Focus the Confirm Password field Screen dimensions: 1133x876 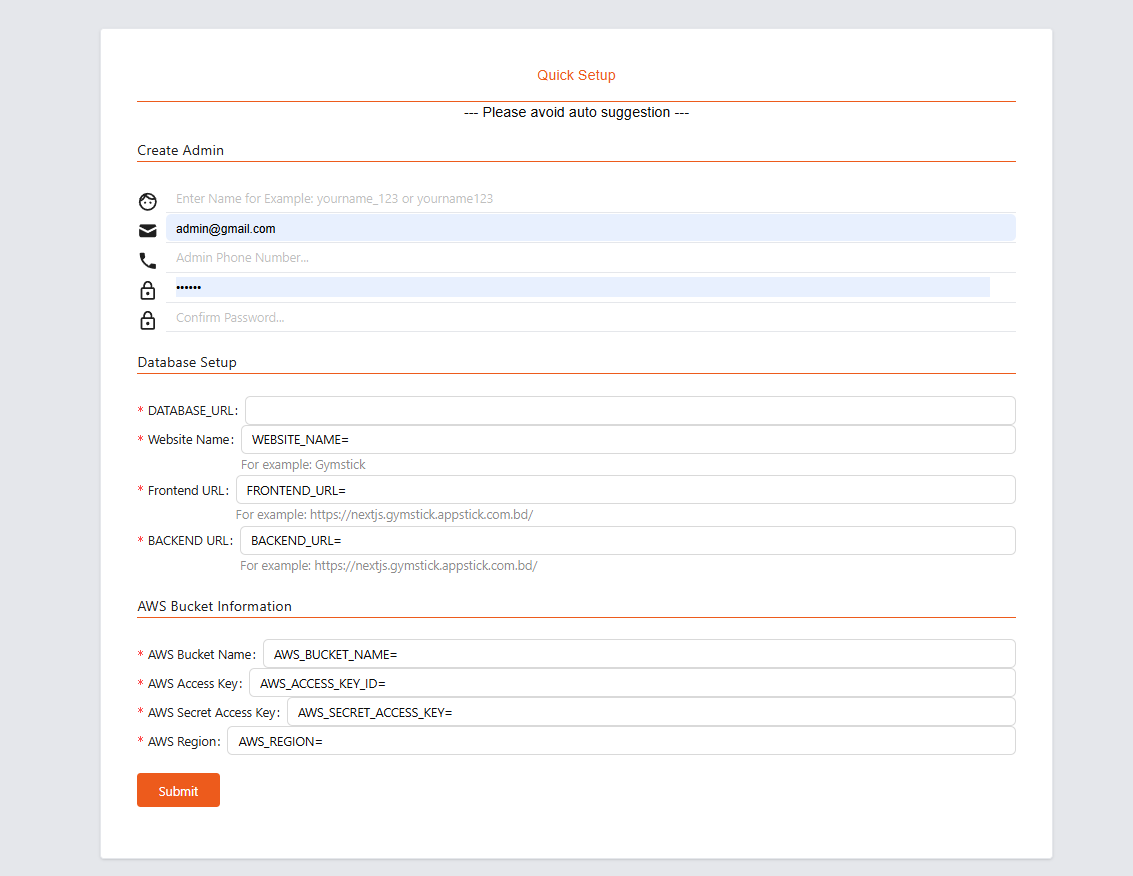(x=590, y=318)
